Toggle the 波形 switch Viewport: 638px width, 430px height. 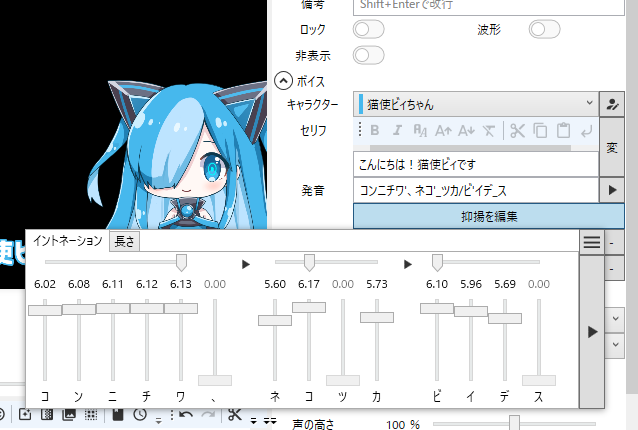544,29
